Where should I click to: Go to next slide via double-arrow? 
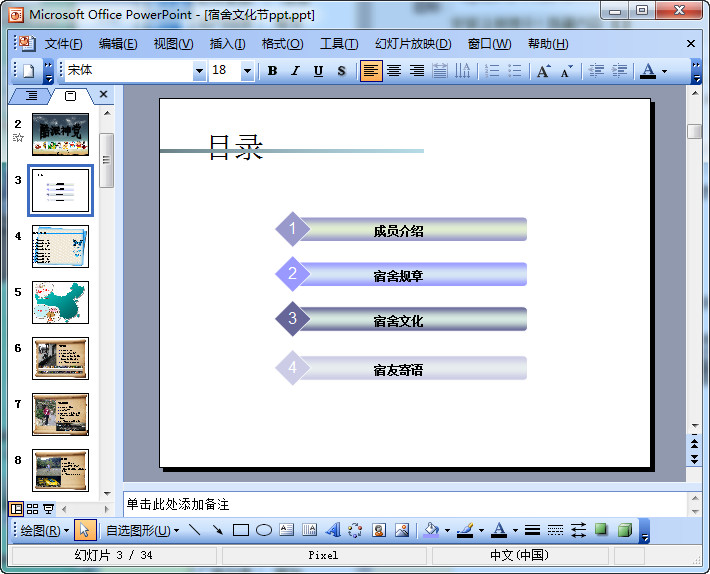point(694,459)
